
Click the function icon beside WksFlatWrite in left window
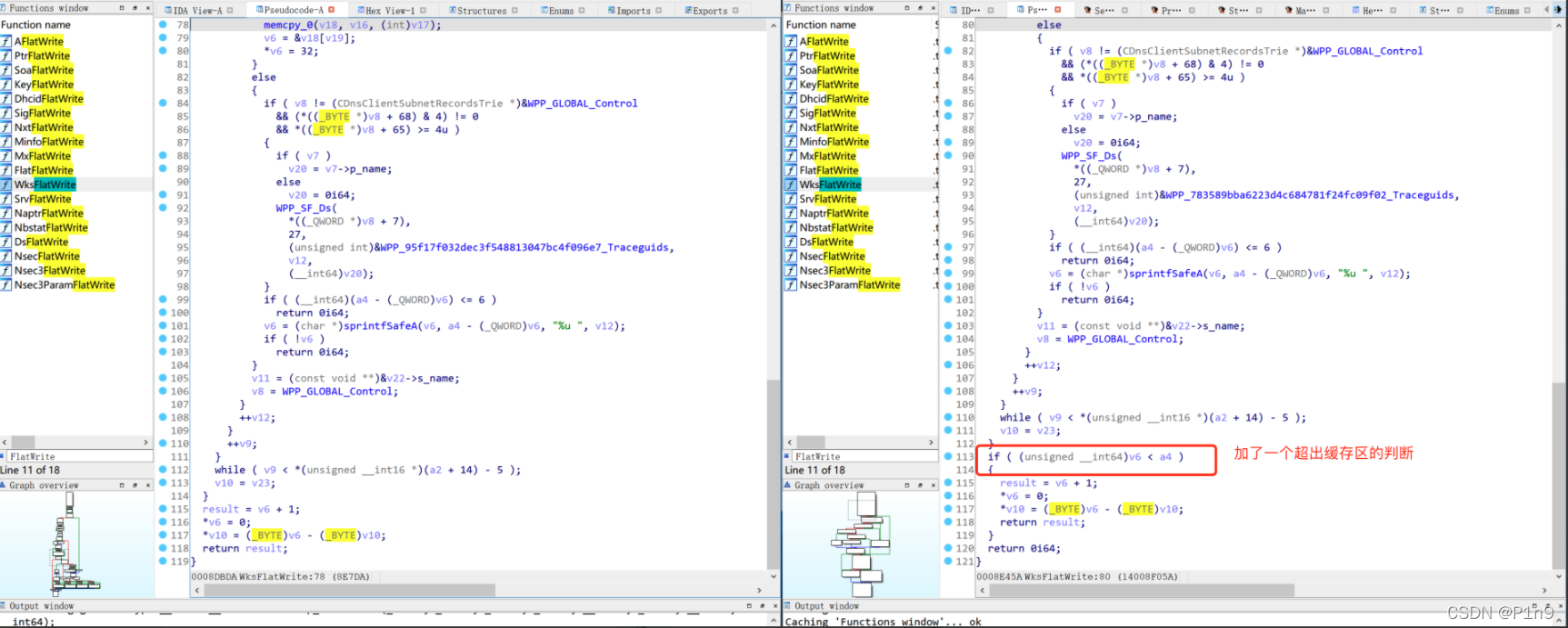[5, 184]
